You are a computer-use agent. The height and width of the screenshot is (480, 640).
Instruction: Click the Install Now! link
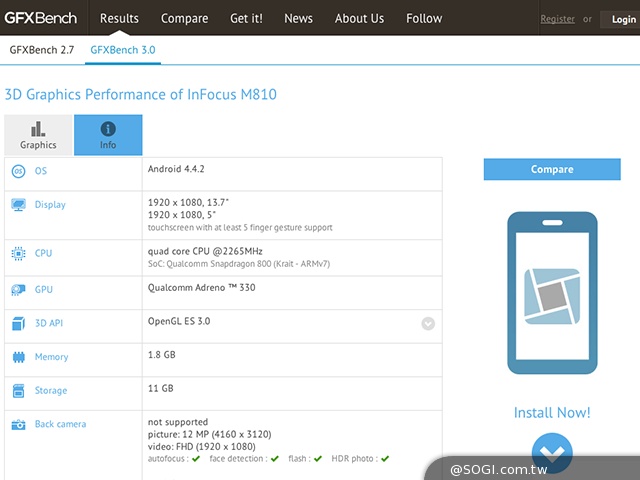552,413
